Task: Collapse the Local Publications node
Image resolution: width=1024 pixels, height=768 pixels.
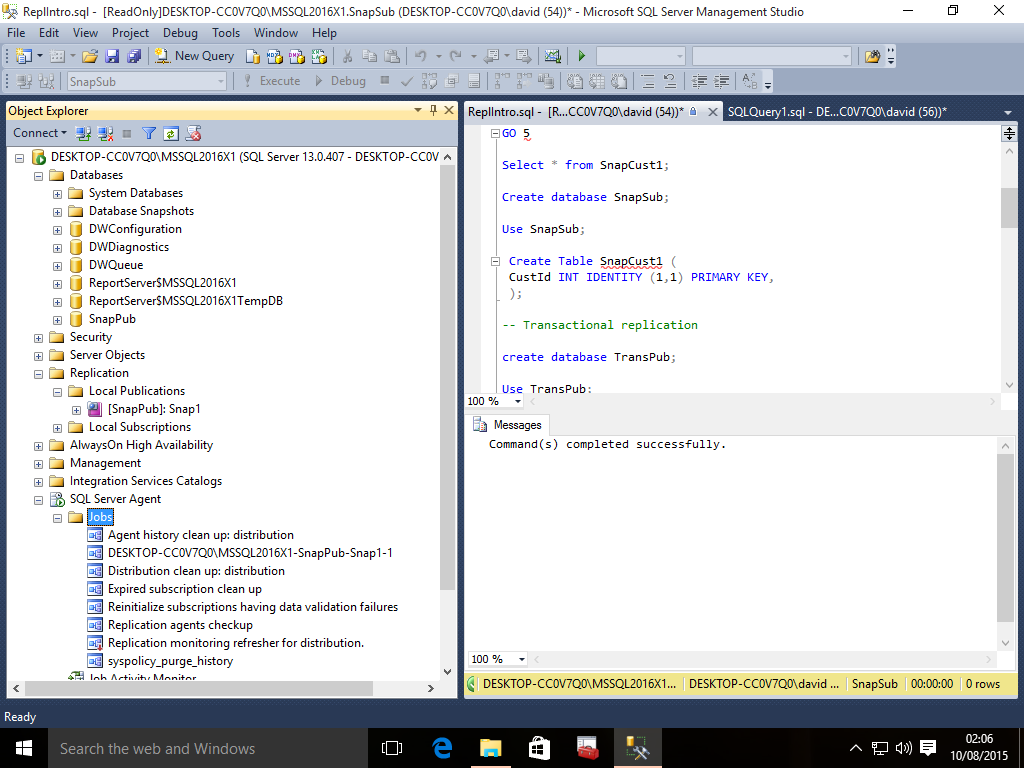Action: pyautogui.click(x=58, y=391)
